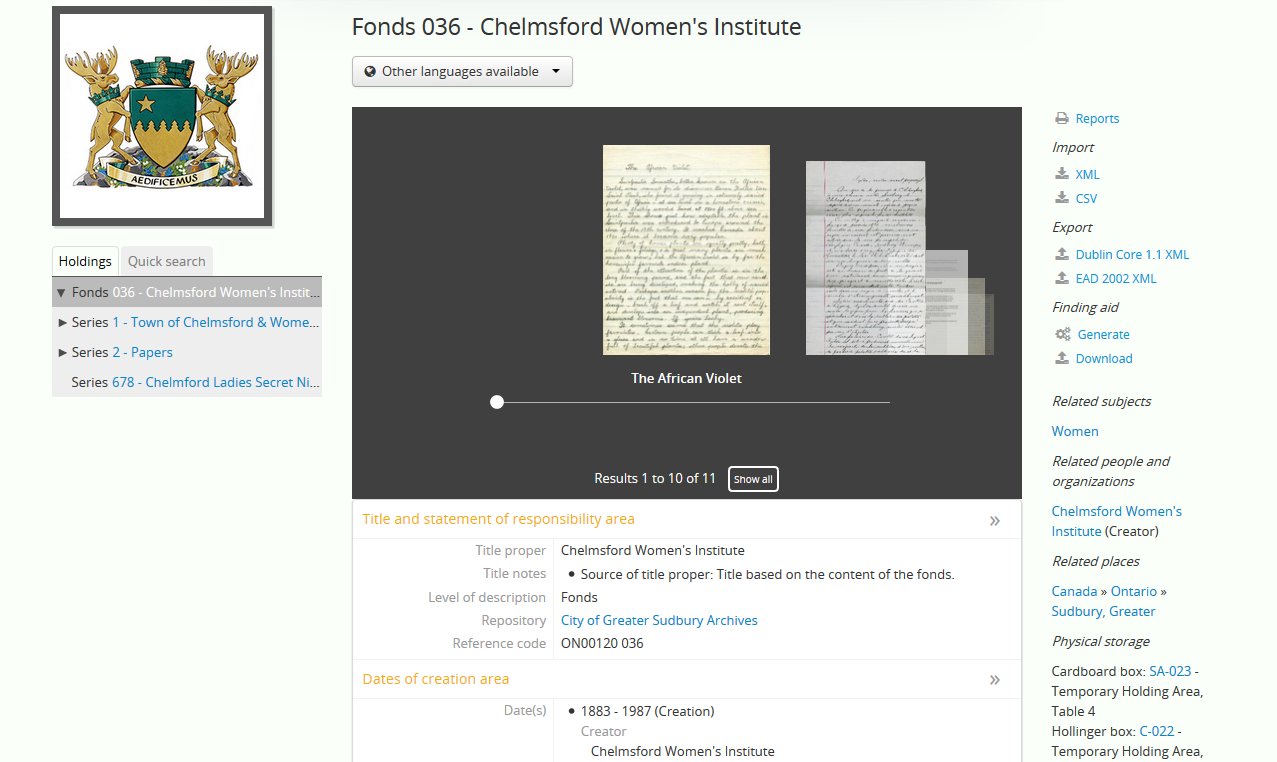Select the Holdings tab
The height and width of the screenshot is (762, 1277).
tap(85, 262)
